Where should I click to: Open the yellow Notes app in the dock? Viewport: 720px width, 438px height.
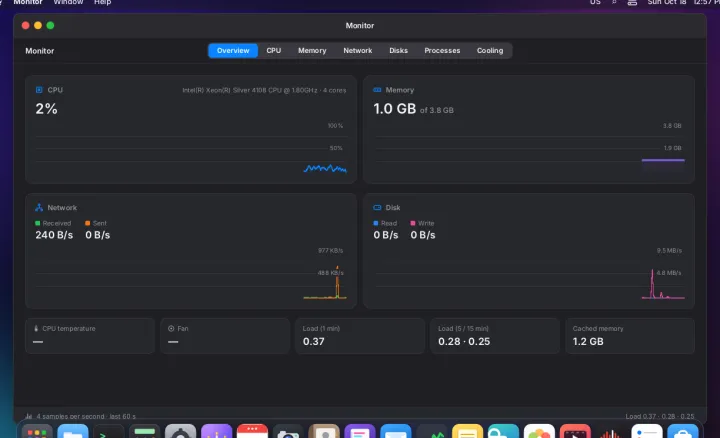point(467,432)
